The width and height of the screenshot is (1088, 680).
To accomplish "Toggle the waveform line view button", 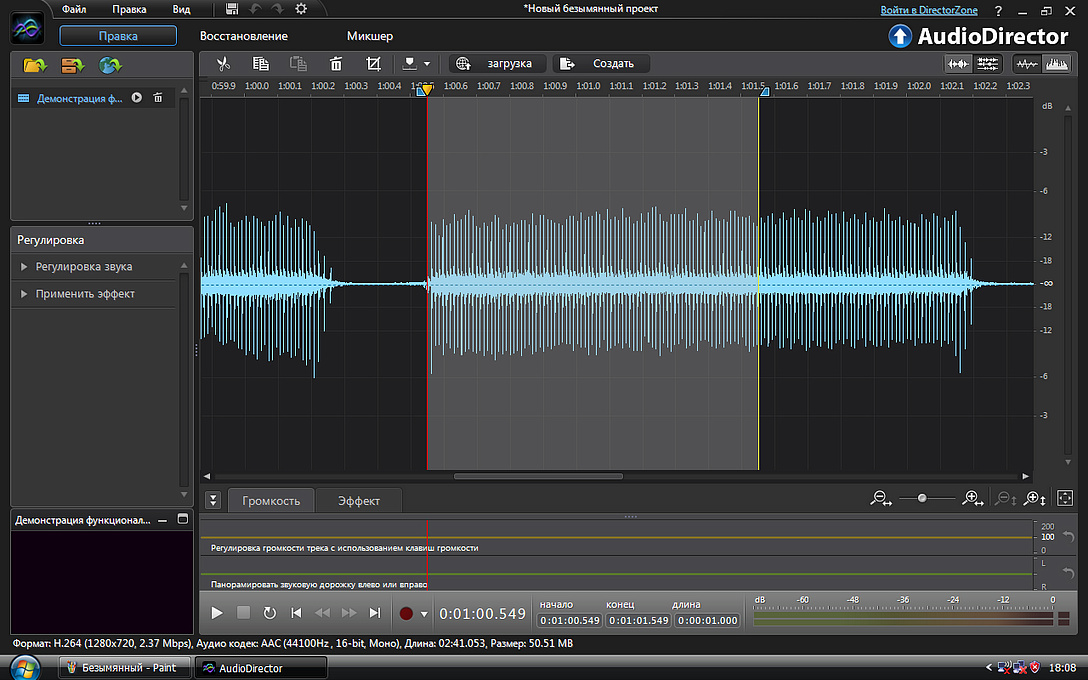I will point(1027,64).
